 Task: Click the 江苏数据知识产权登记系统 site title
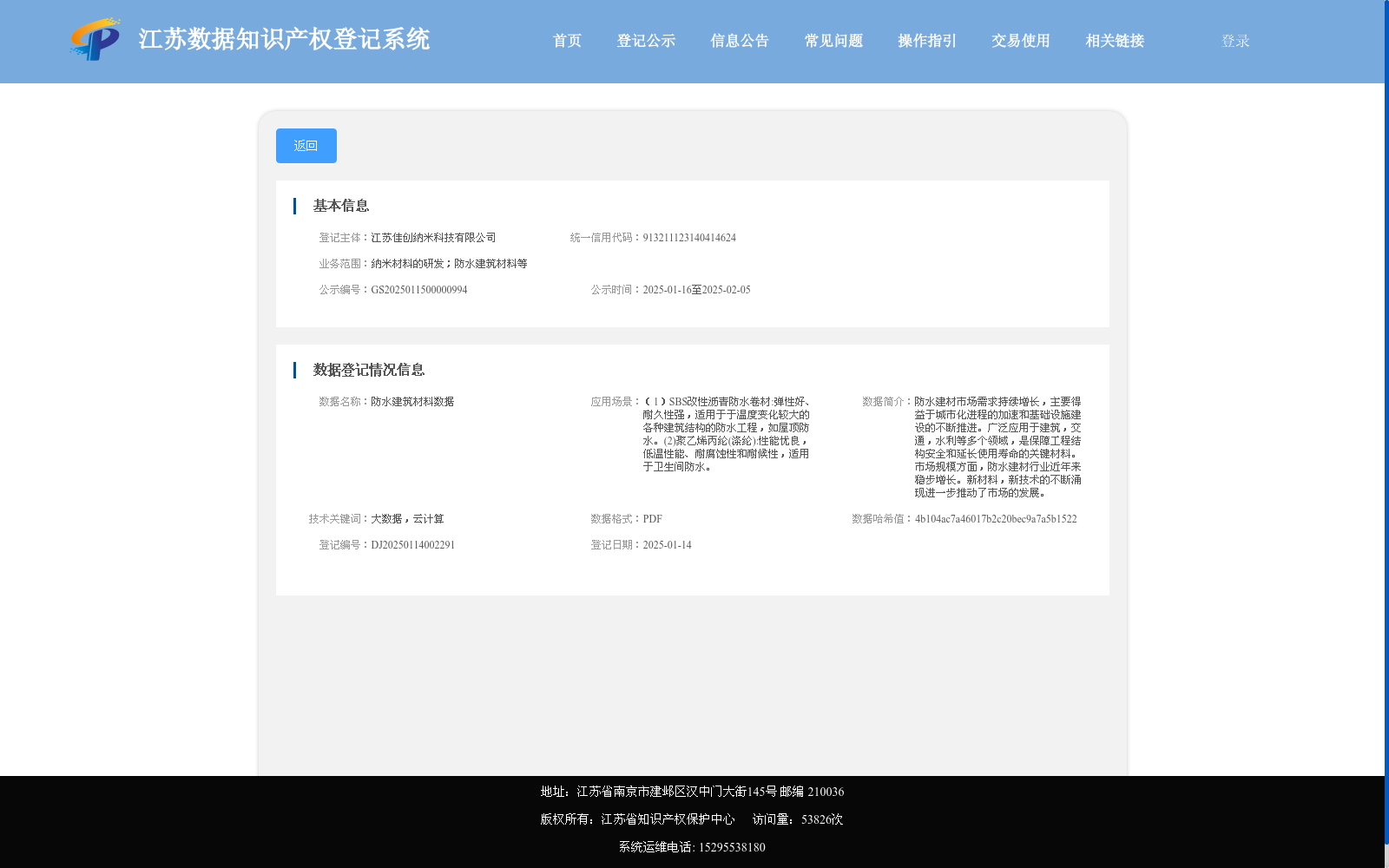(x=284, y=40)
